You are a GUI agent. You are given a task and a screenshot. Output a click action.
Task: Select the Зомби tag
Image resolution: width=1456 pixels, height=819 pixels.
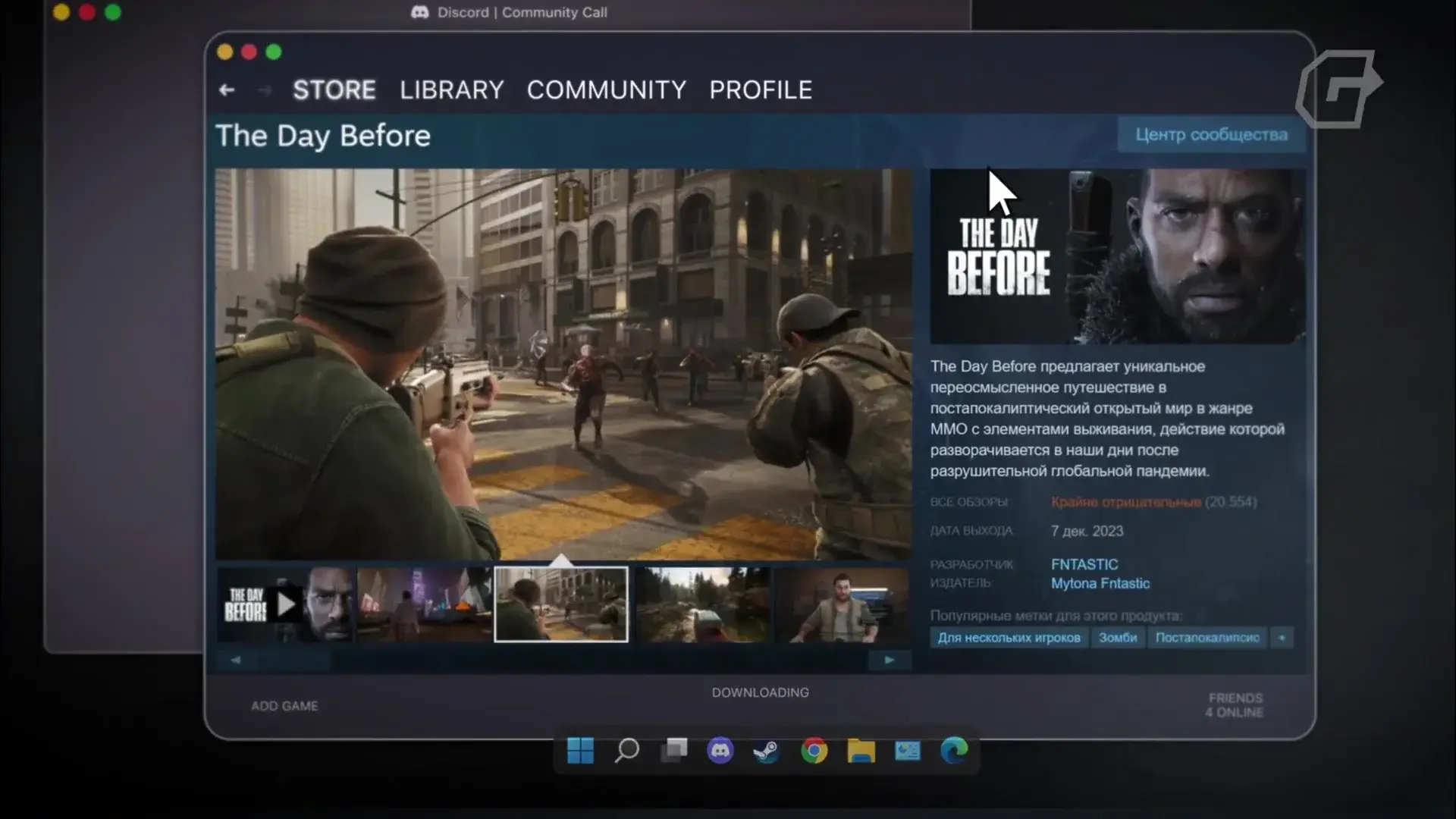click(1118, 638)
